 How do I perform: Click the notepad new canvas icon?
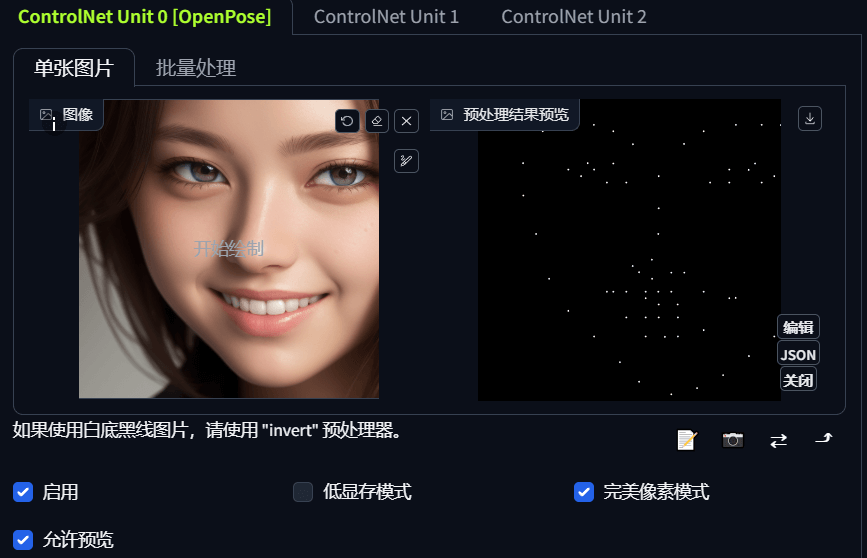687,440
